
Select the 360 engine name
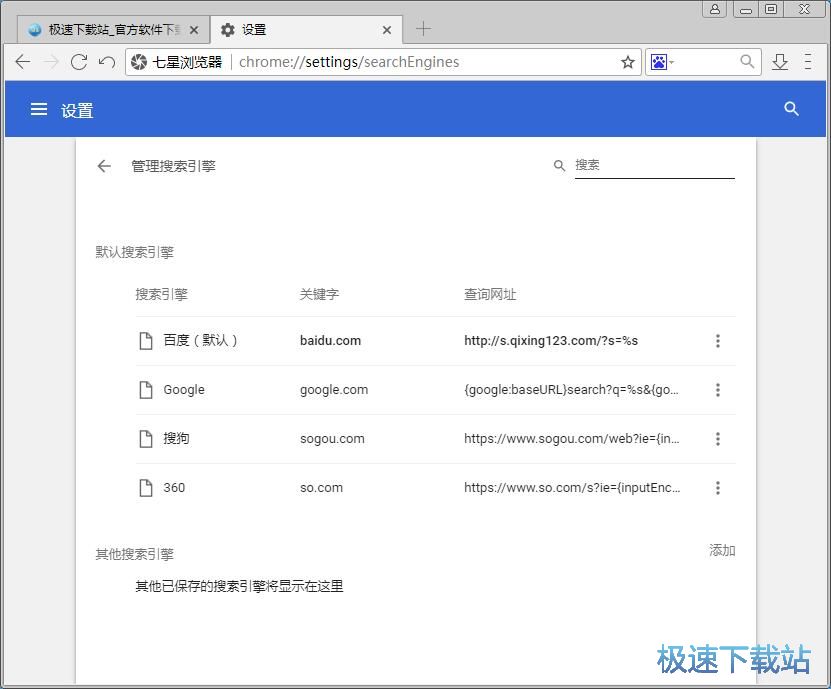[x=174, y=488]
